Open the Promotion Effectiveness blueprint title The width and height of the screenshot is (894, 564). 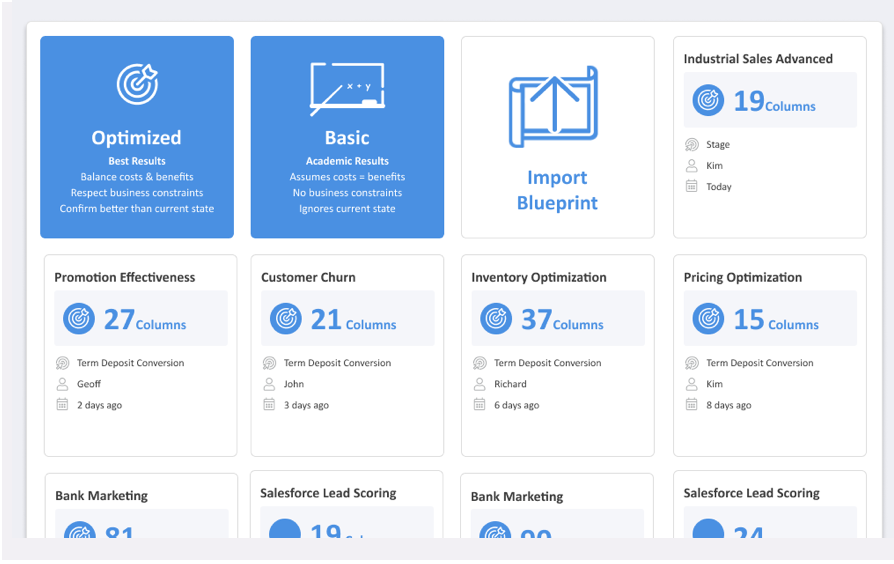[124, 277]
